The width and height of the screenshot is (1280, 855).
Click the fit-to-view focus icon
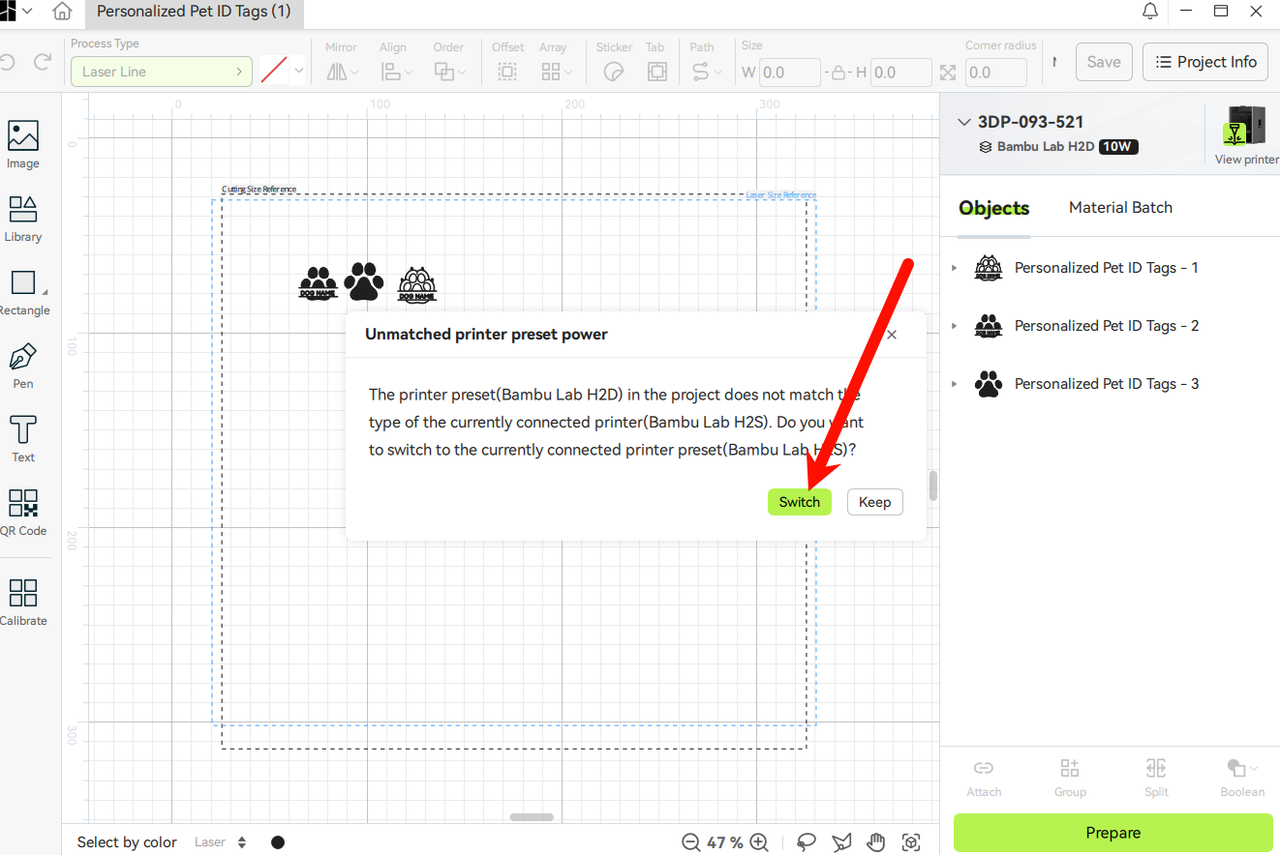pos(911,842)
